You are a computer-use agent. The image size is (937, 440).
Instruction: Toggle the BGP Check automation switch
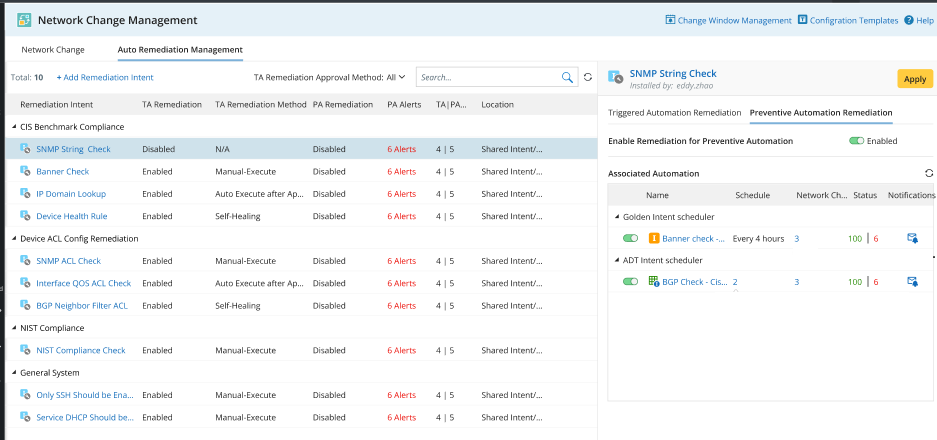click(630, 282)
